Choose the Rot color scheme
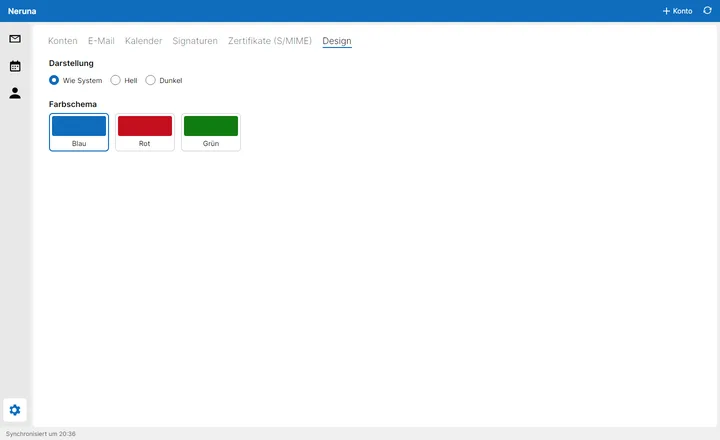This screenshot has height=440, width=720. [145, 132]
